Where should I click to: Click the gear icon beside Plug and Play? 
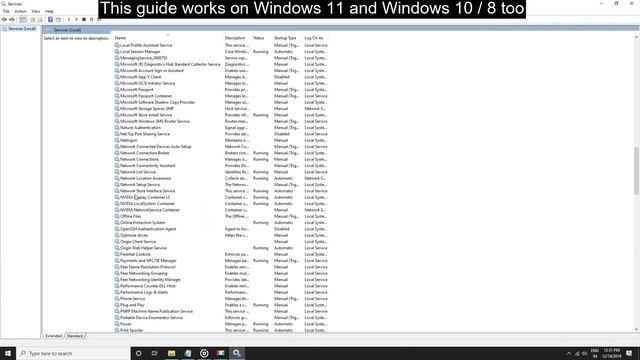(x=117, y=304)
